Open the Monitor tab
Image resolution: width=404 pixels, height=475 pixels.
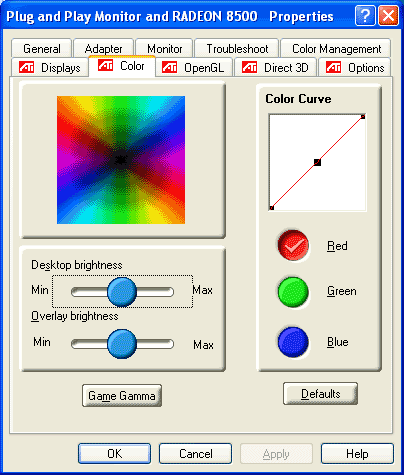pos(164,49)
